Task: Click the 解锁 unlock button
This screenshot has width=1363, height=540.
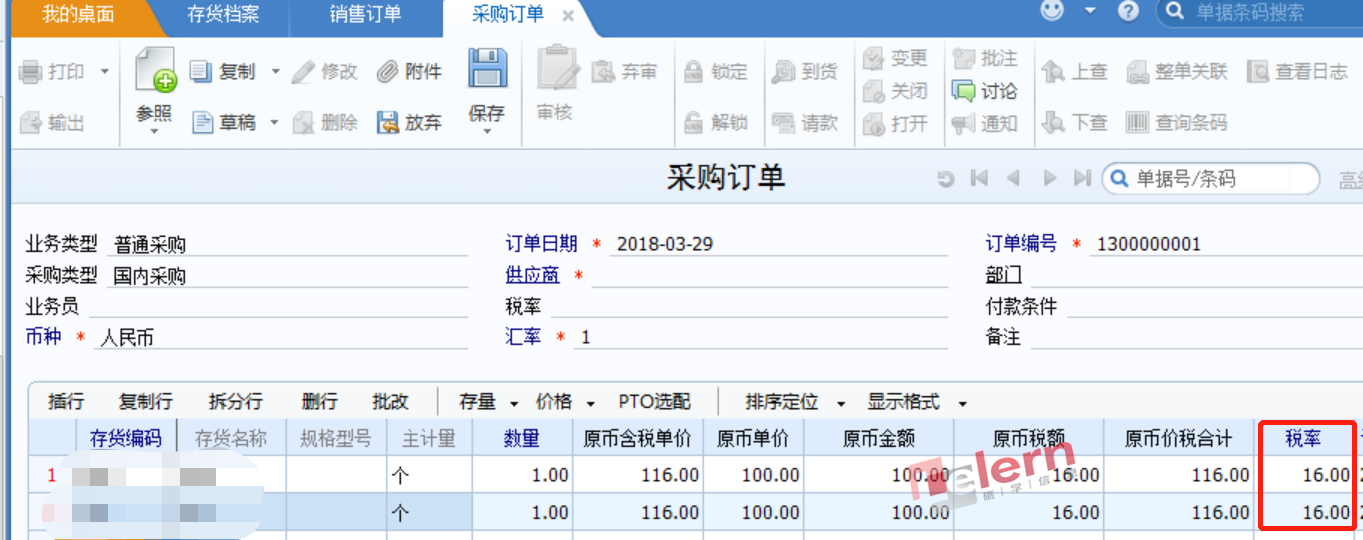Action: pyautogui.click(x=716, y=123)
